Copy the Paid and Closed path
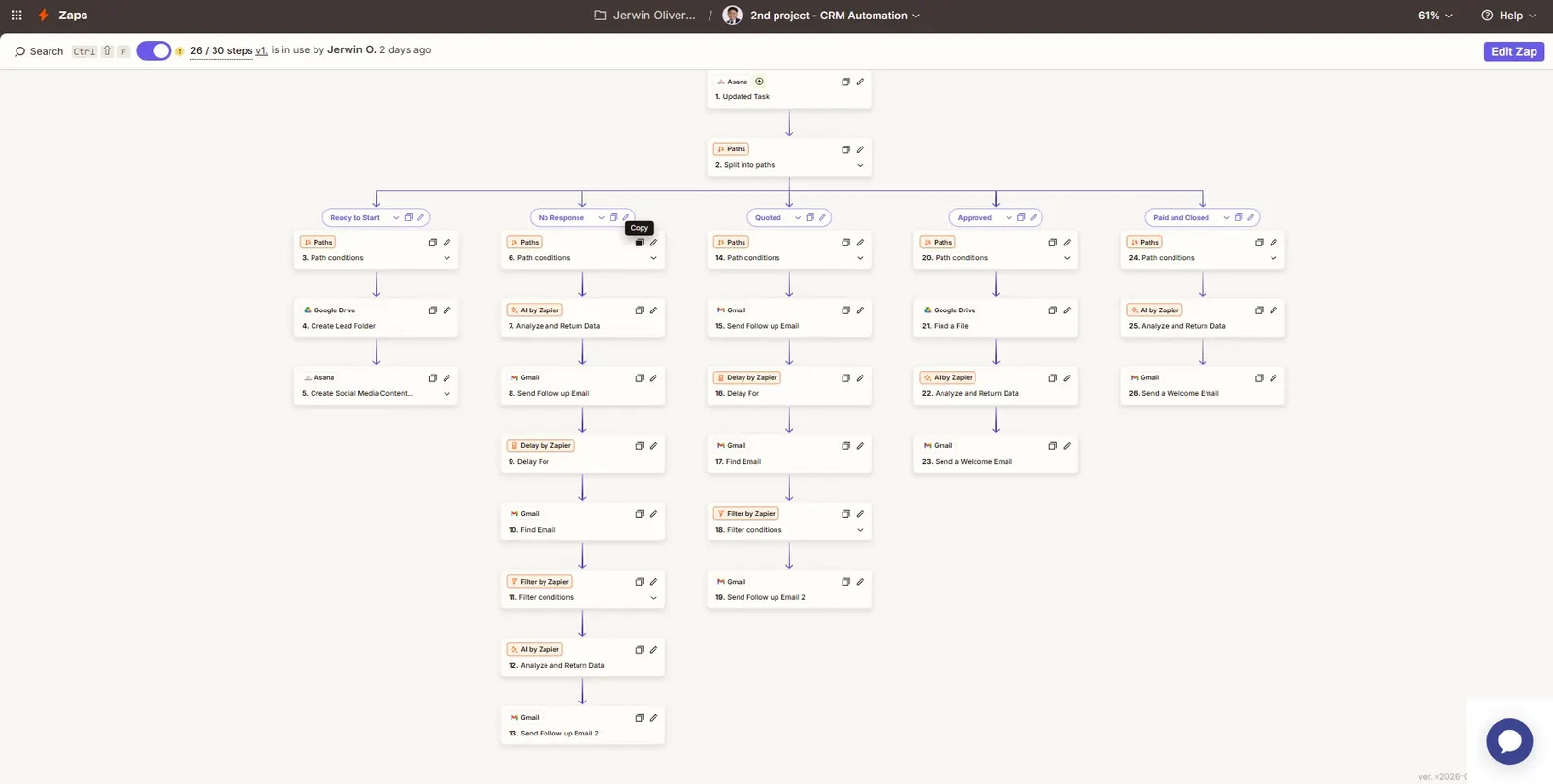This screenshot has height=784, width=1553. point(1239,218)
